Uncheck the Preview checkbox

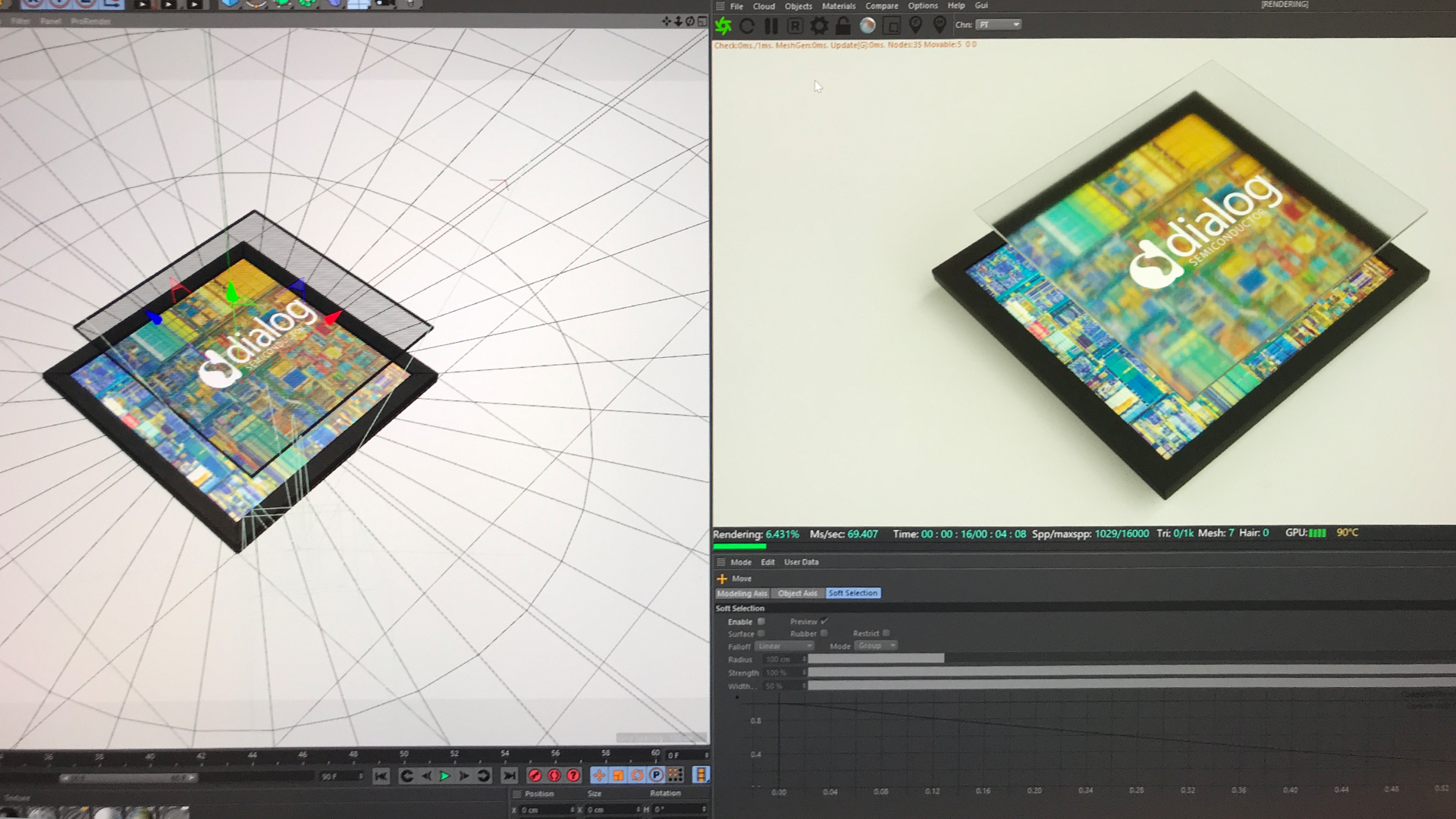pos(824,621)
